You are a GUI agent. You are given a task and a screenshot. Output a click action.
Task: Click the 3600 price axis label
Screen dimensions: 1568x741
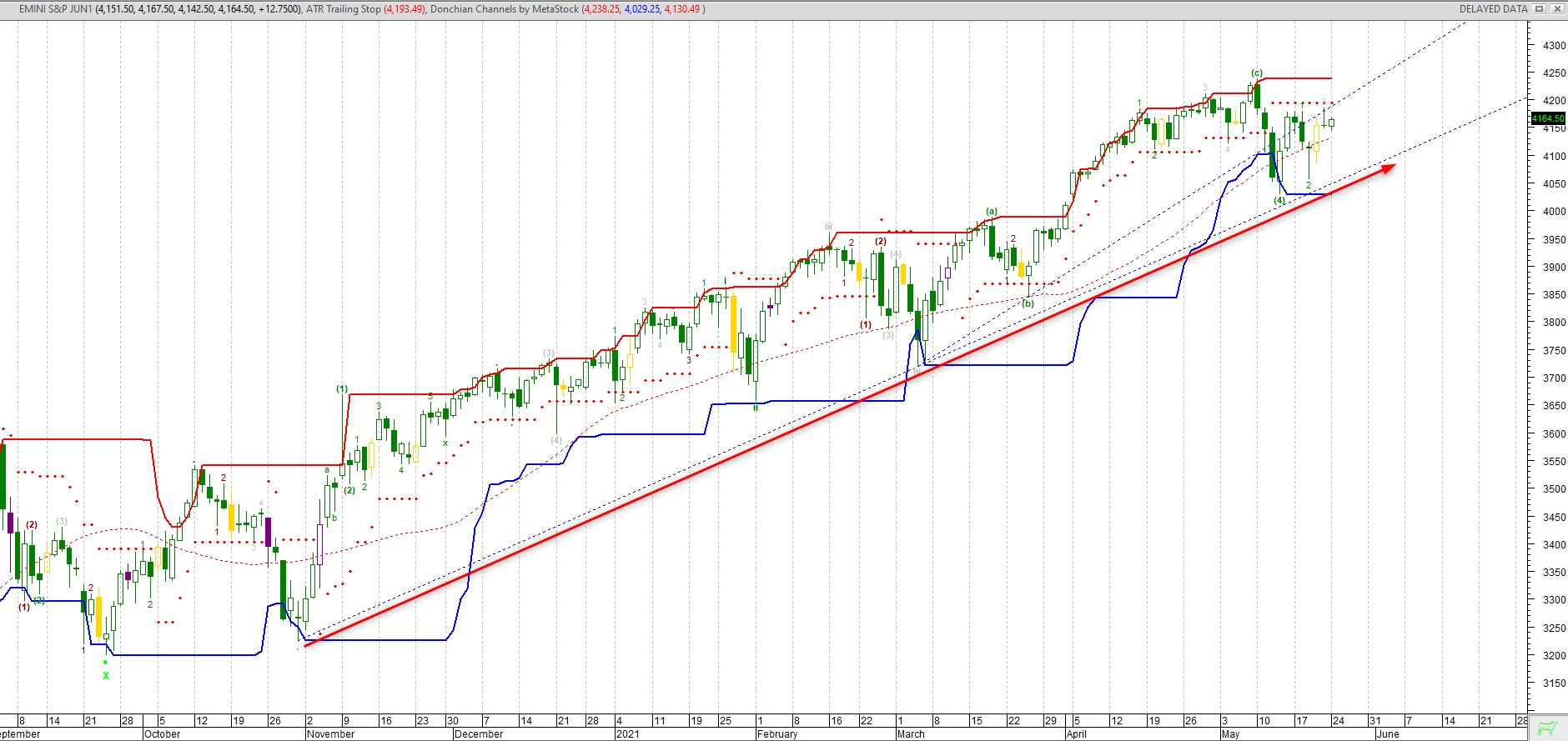[x=1554, y=434]
